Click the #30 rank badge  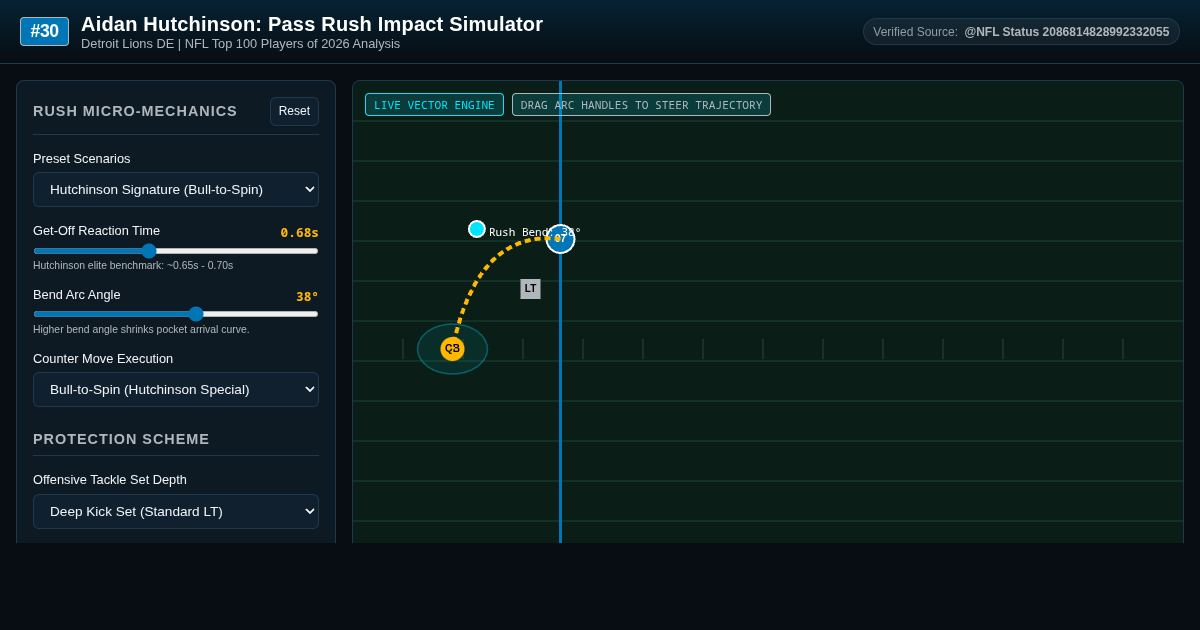coord(44,31)
